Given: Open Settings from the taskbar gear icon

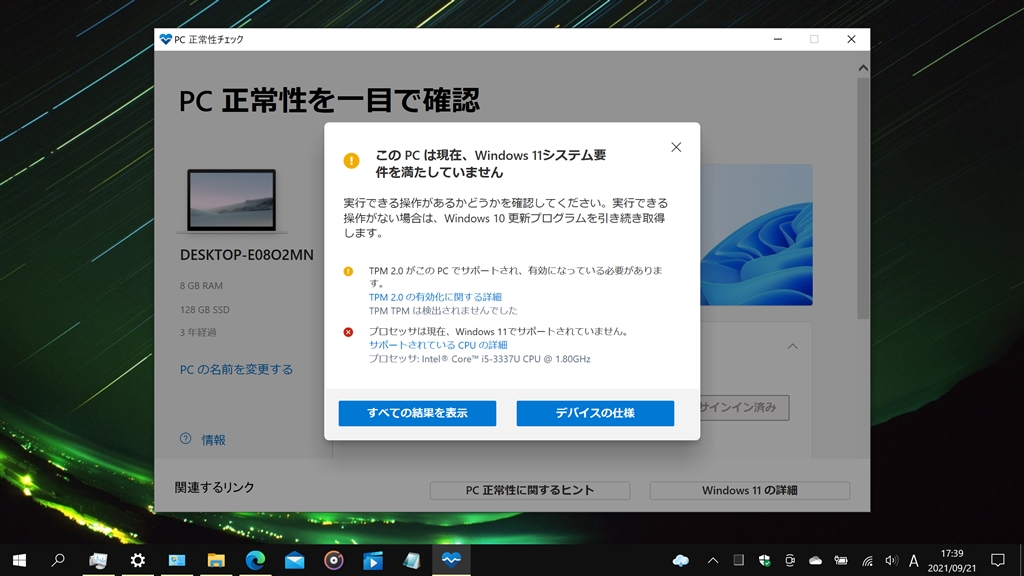Looking at the screenshot, I should point(137,560).
